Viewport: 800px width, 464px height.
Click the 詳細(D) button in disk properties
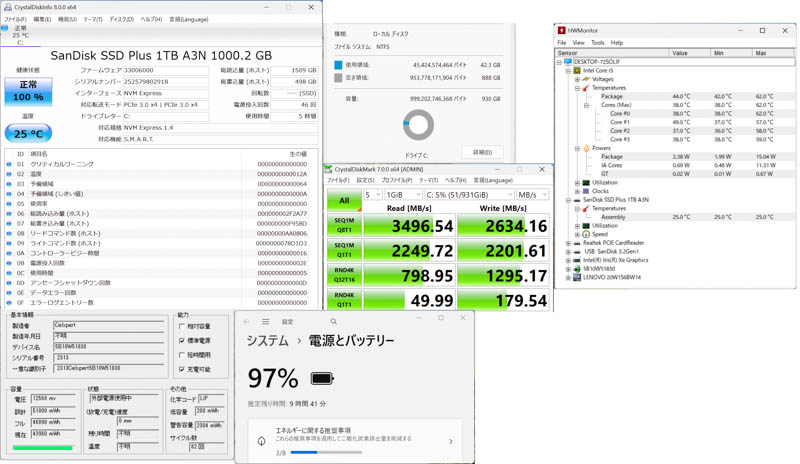click(482, 152)
